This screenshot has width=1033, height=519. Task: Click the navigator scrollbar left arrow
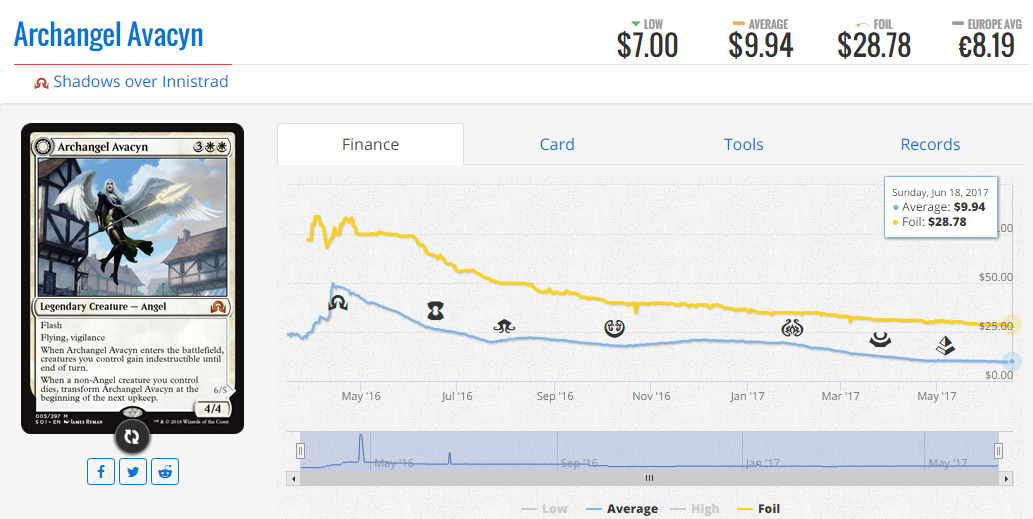click(294, 478)
